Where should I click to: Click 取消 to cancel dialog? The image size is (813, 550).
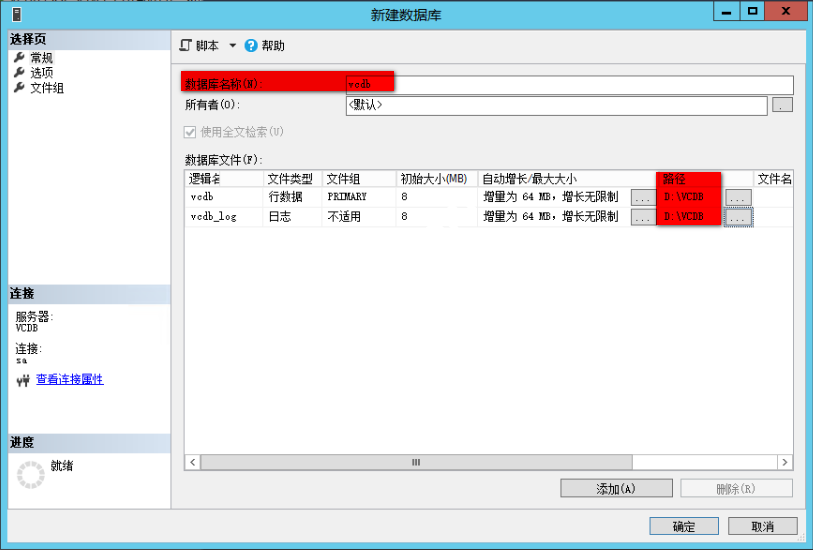click(x=763, y=526)
